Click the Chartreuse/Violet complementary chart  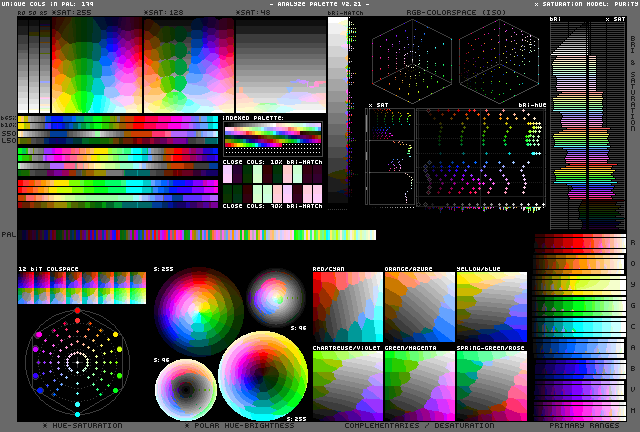pyautogui.click(x=347, y=384)
